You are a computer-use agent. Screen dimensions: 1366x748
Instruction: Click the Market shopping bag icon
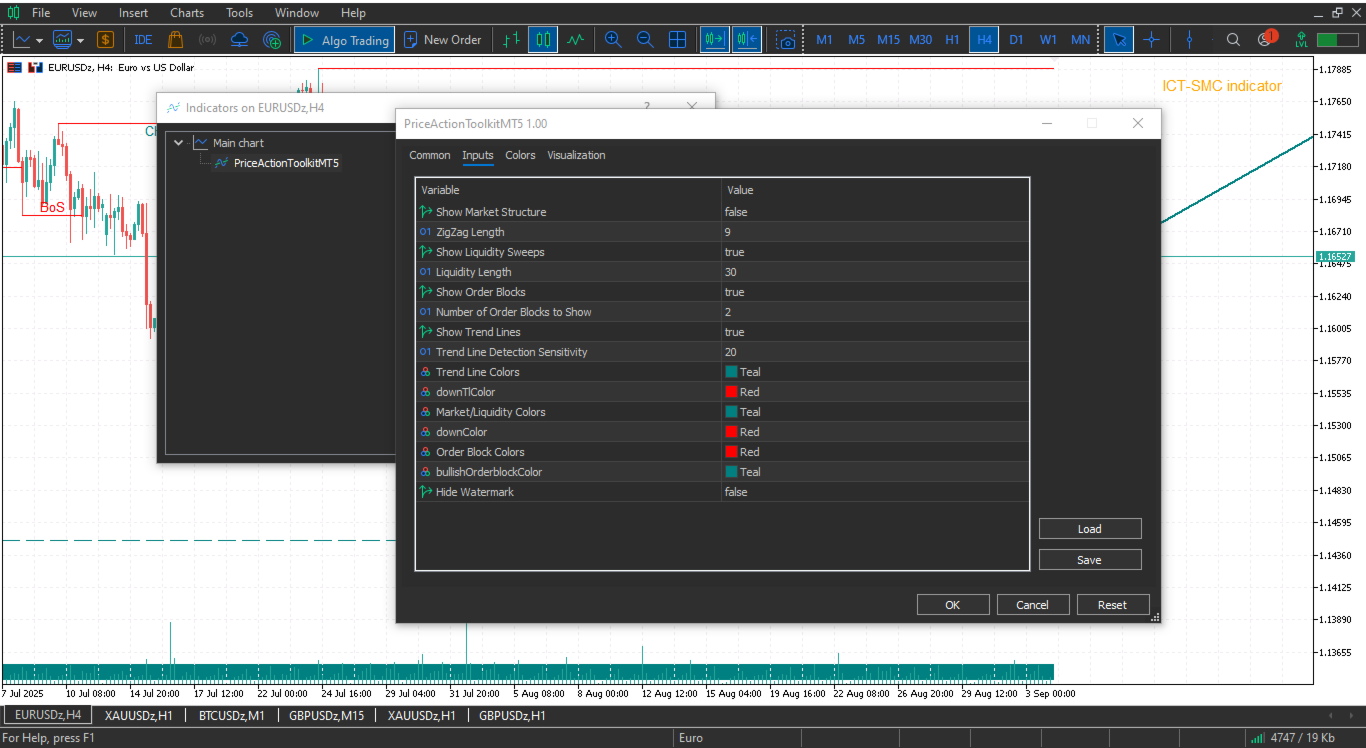coord(175,40)
